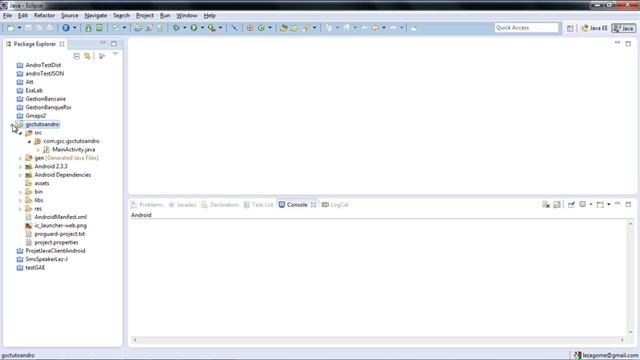Expand the gen Generated Java Files folder
The width and height of the screenshot is (640, 360).
point(20,158)
